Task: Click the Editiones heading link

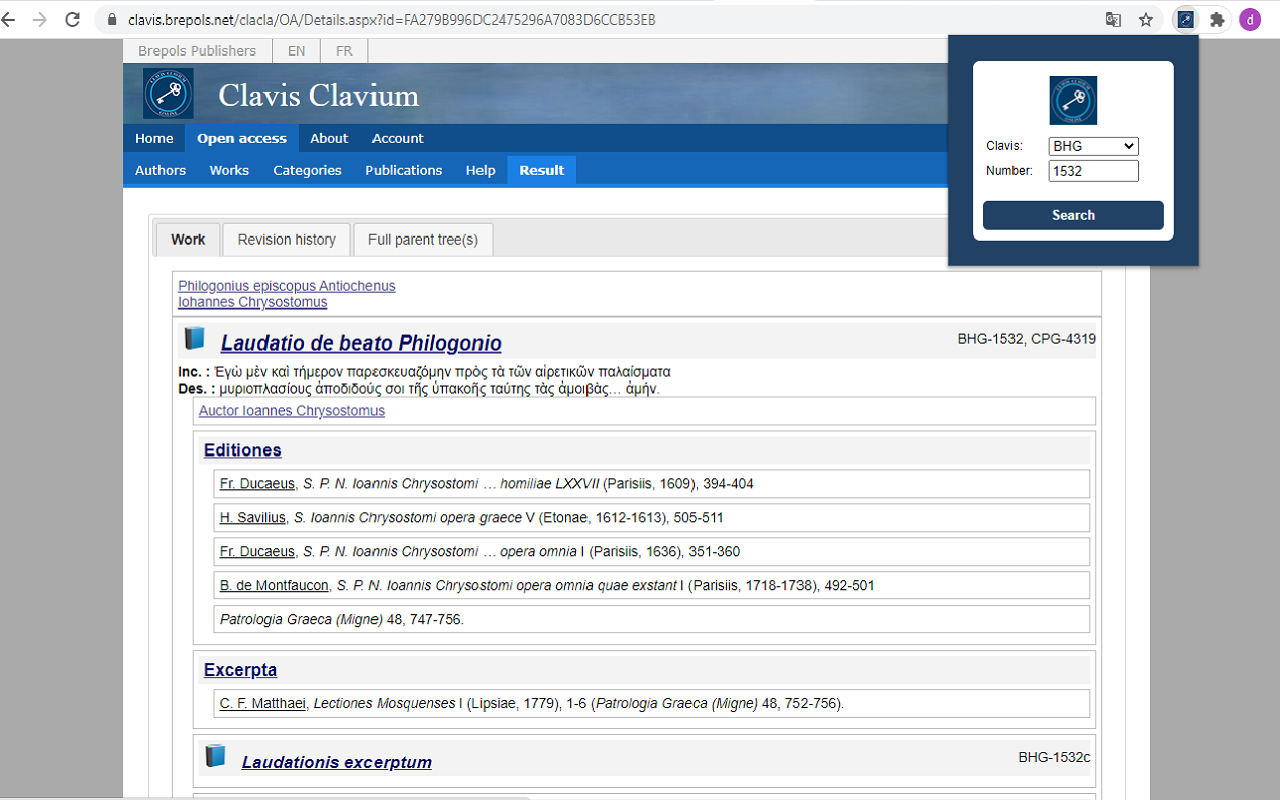Action: click(243, 450)
